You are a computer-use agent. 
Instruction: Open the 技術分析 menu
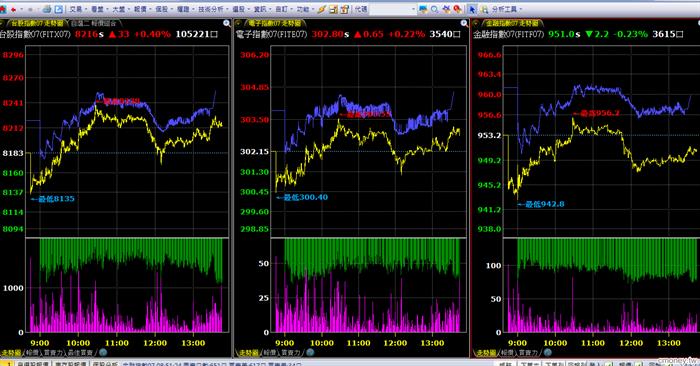click(211, 9)
